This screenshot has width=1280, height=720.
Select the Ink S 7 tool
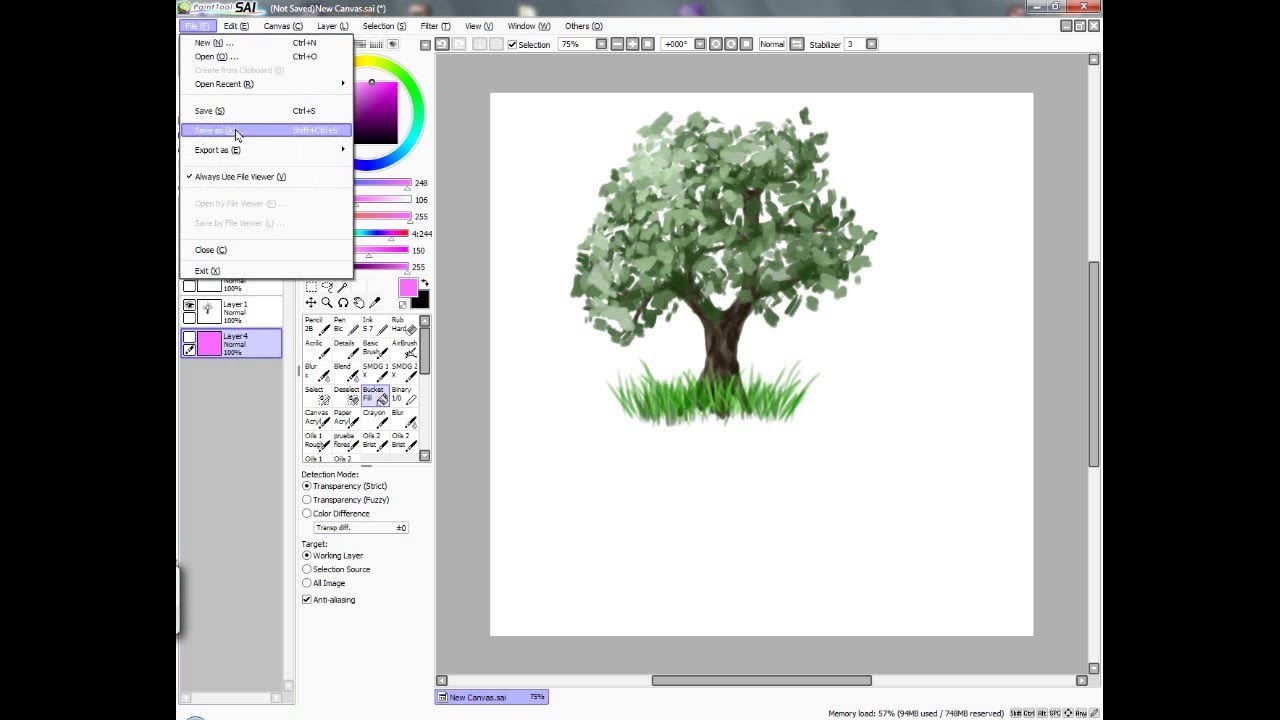click(x=375, y=325)
